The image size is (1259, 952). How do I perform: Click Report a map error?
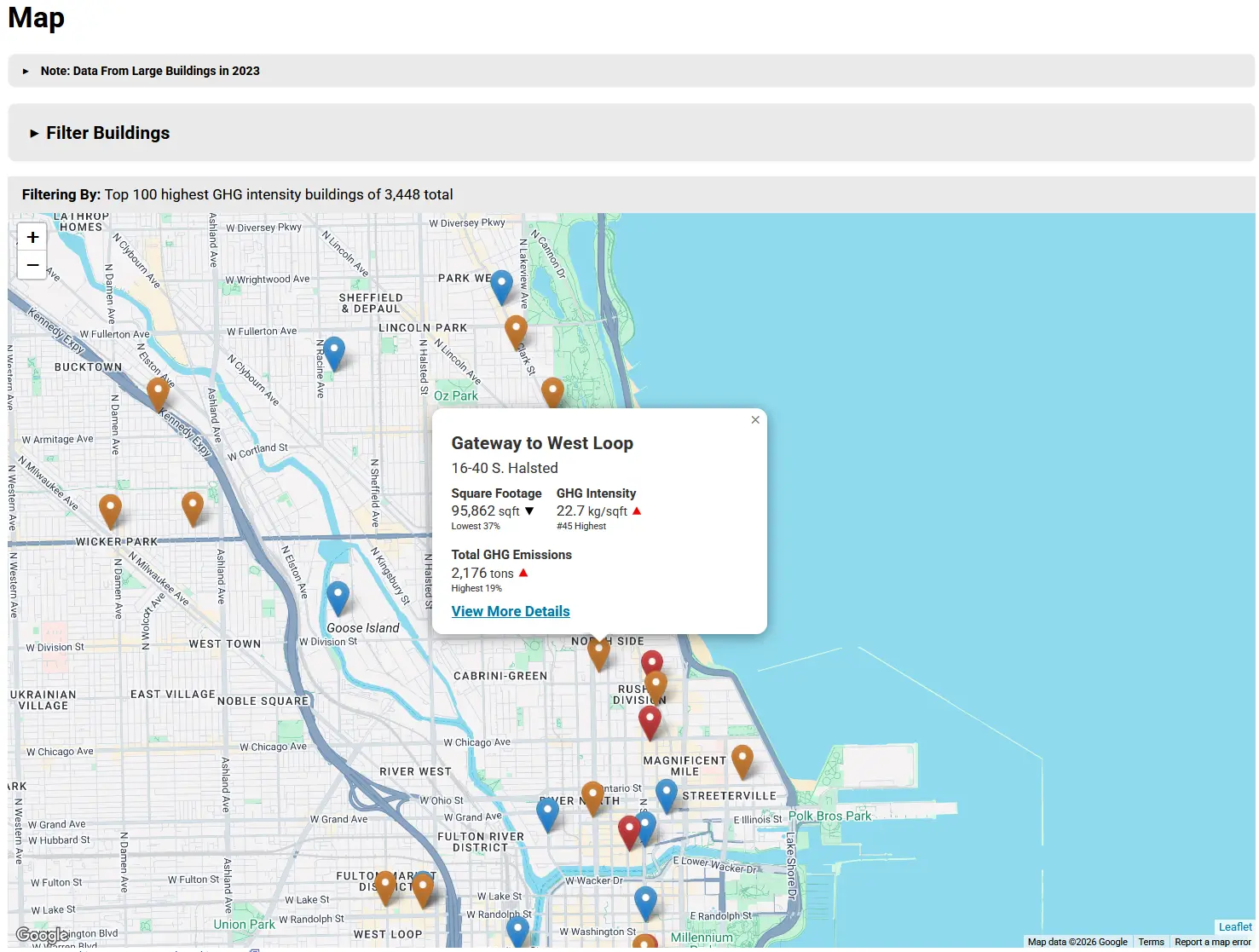tap(1212, 942)
